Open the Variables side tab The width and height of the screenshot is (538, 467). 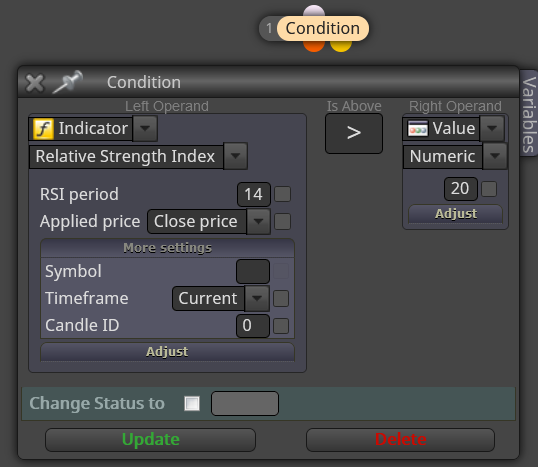pyautogui.click(x=528, y=113)
